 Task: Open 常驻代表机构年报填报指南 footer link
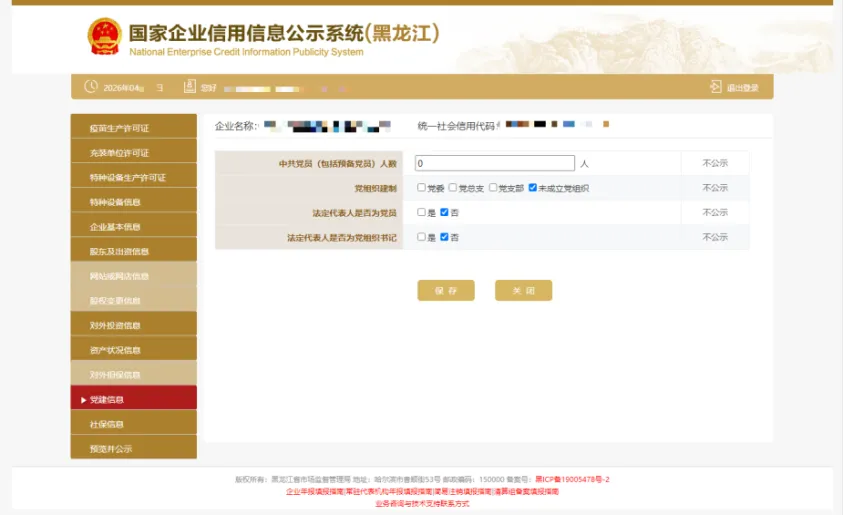(x=389, y=491)
